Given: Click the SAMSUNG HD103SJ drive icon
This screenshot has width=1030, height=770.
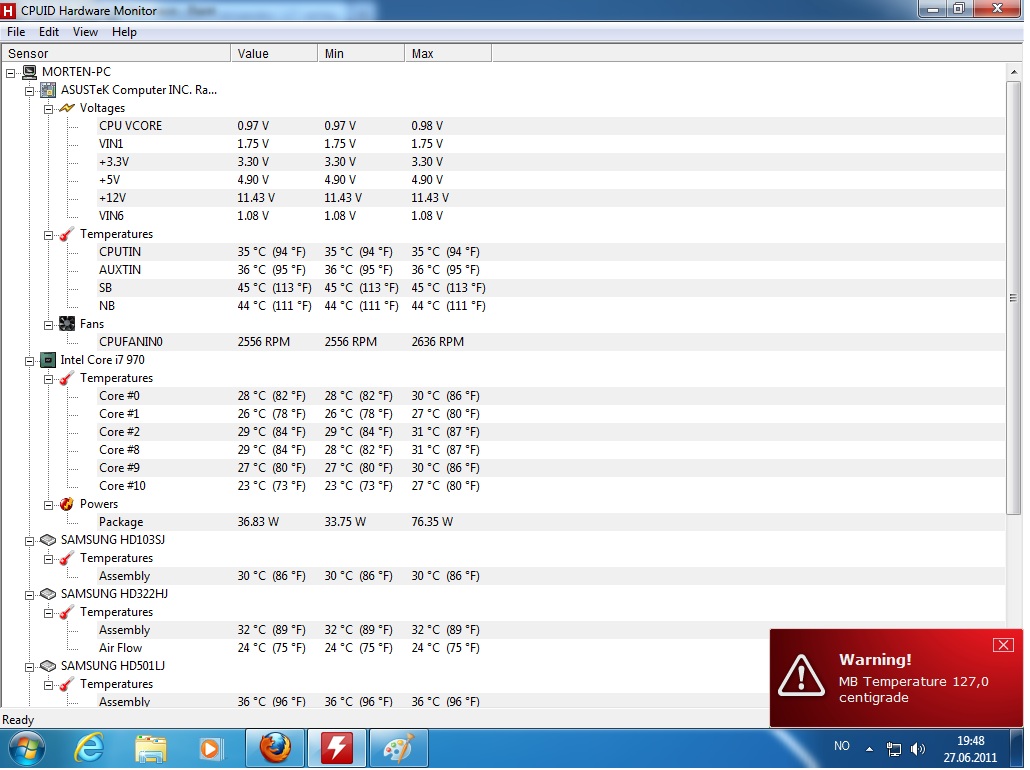Looking at the screenshot, I should [48, 540].
